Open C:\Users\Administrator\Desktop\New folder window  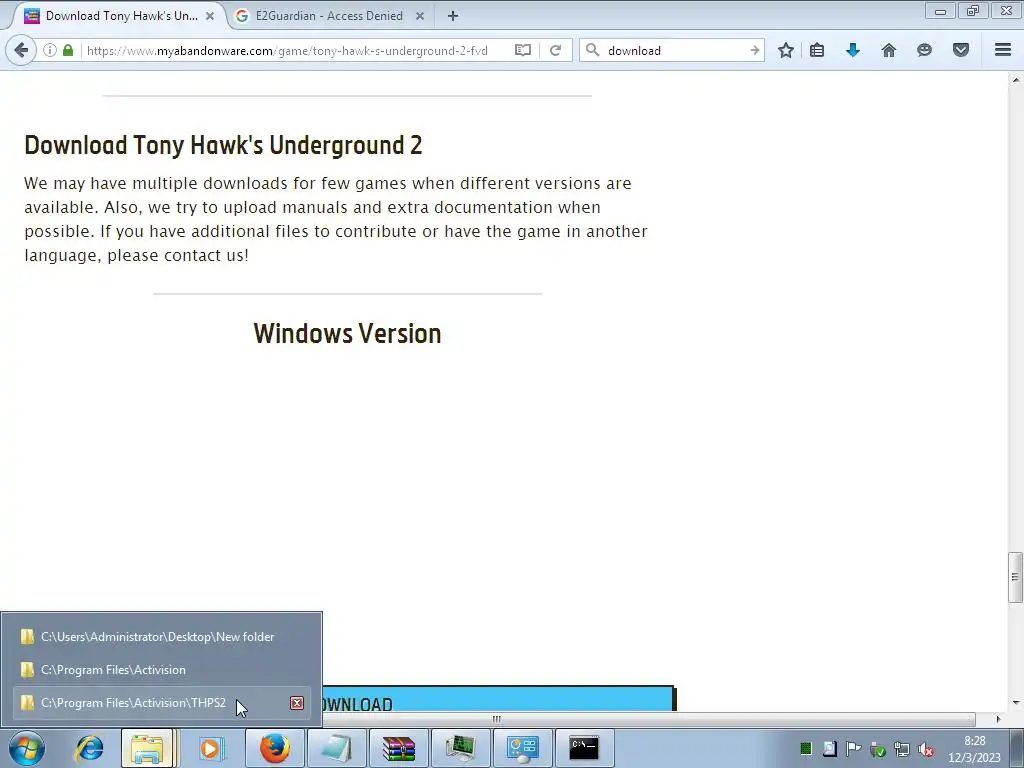point(161,637)
